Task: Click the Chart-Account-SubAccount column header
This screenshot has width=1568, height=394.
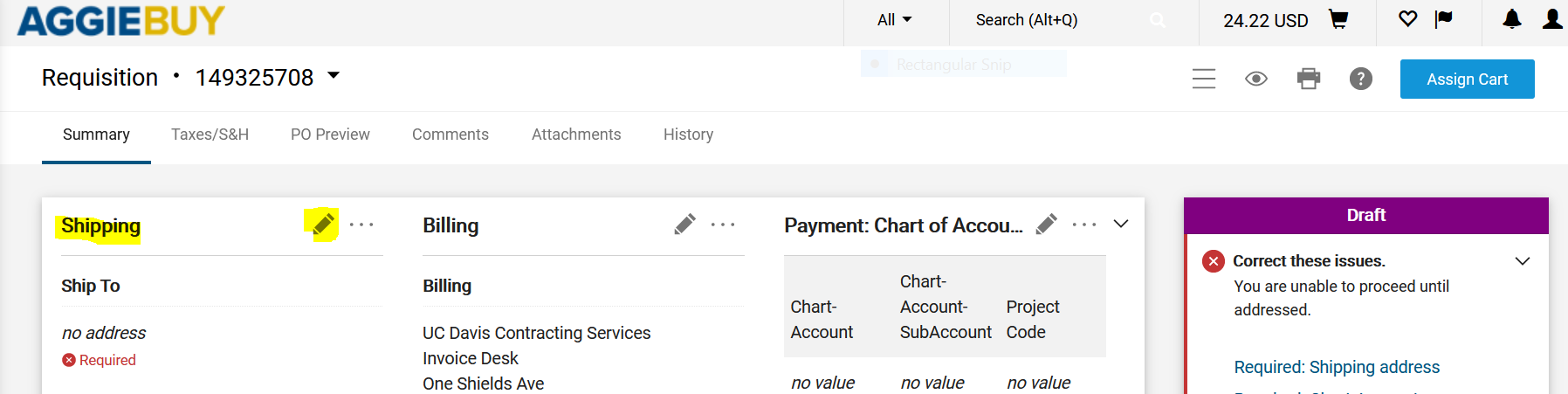Action: pyautogui.click(x=946, y=307)
